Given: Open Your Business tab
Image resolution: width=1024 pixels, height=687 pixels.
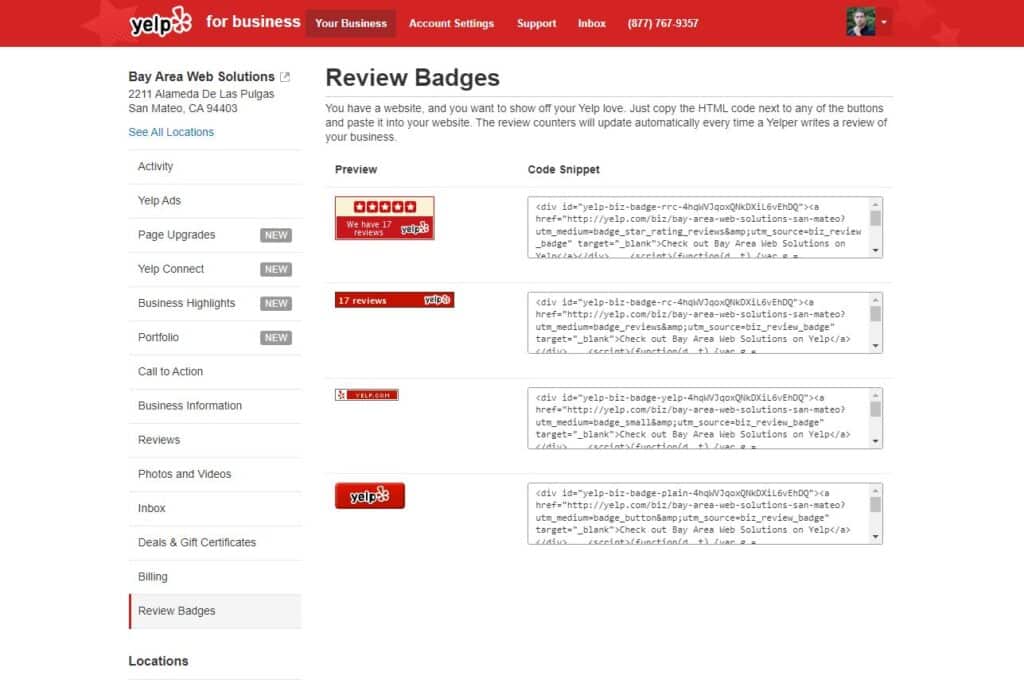Looking at the screenshot, I should pyautogui.click(x=351, y=24).
